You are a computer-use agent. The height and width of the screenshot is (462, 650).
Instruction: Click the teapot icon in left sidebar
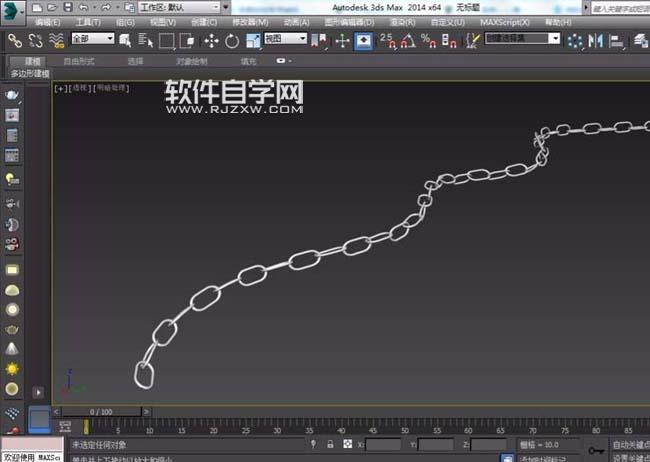[x=12, y=94]
